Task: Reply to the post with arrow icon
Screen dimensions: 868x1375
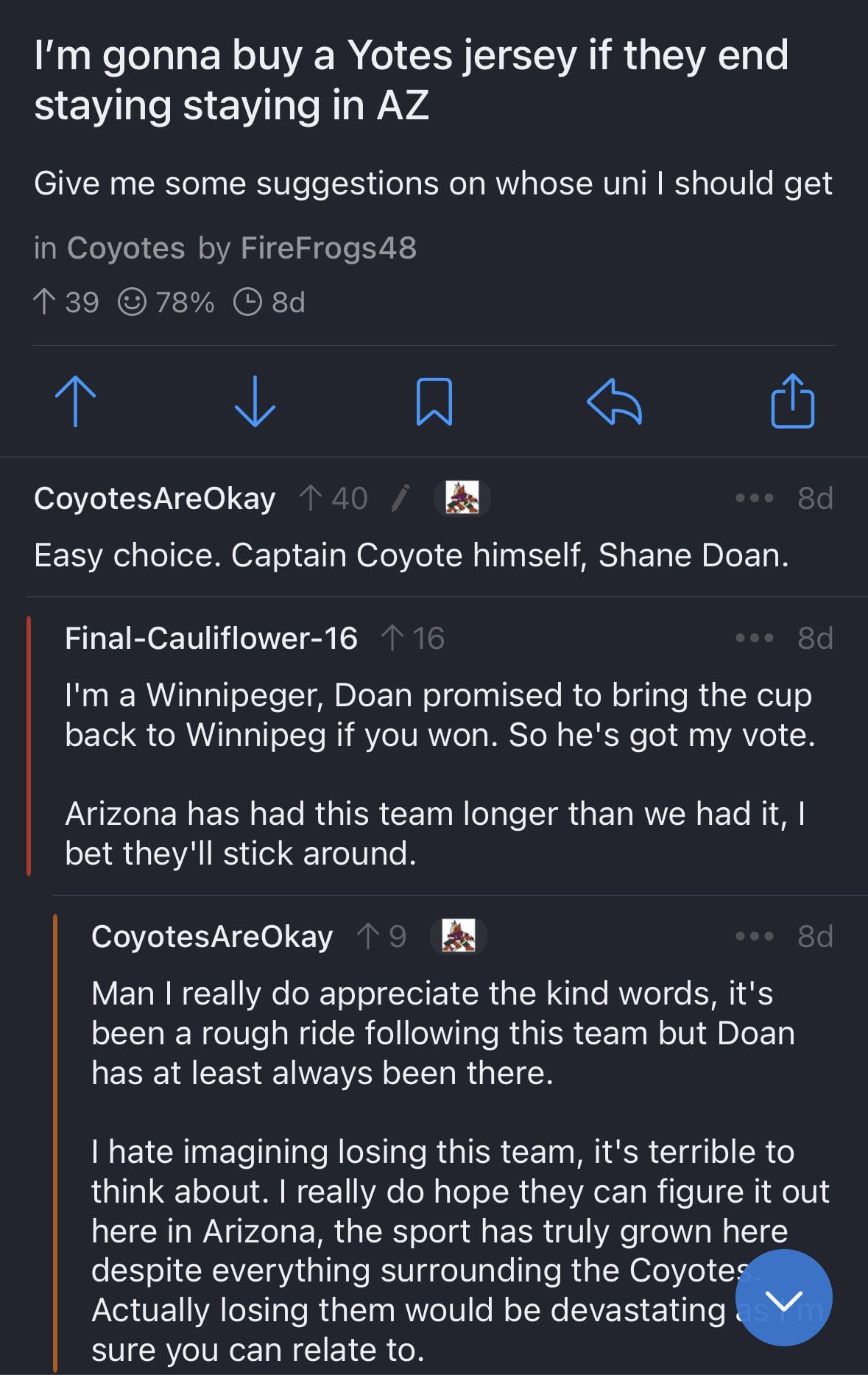Action: (614, 402)
